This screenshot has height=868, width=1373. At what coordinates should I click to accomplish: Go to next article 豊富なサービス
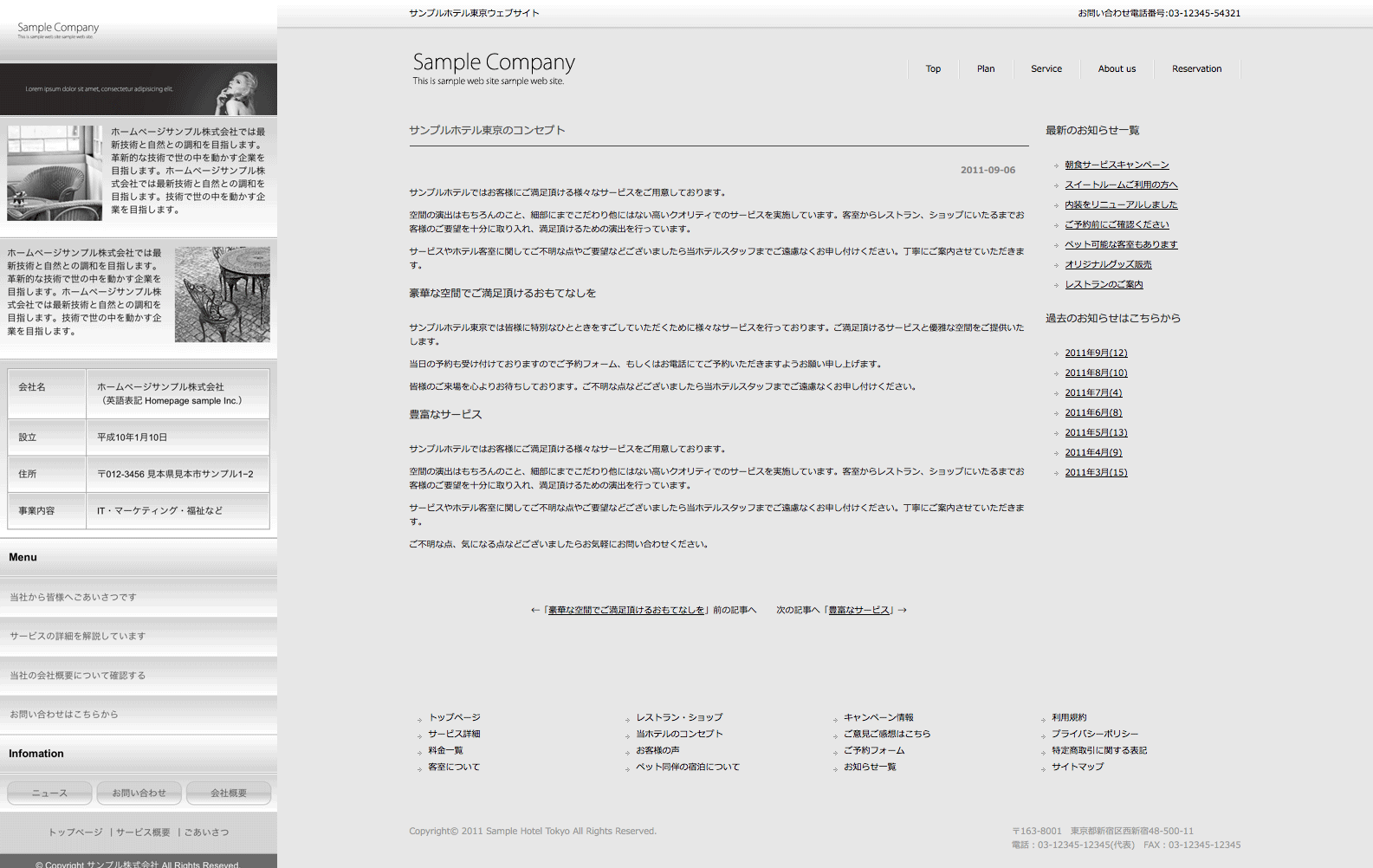tap(858, 610)
